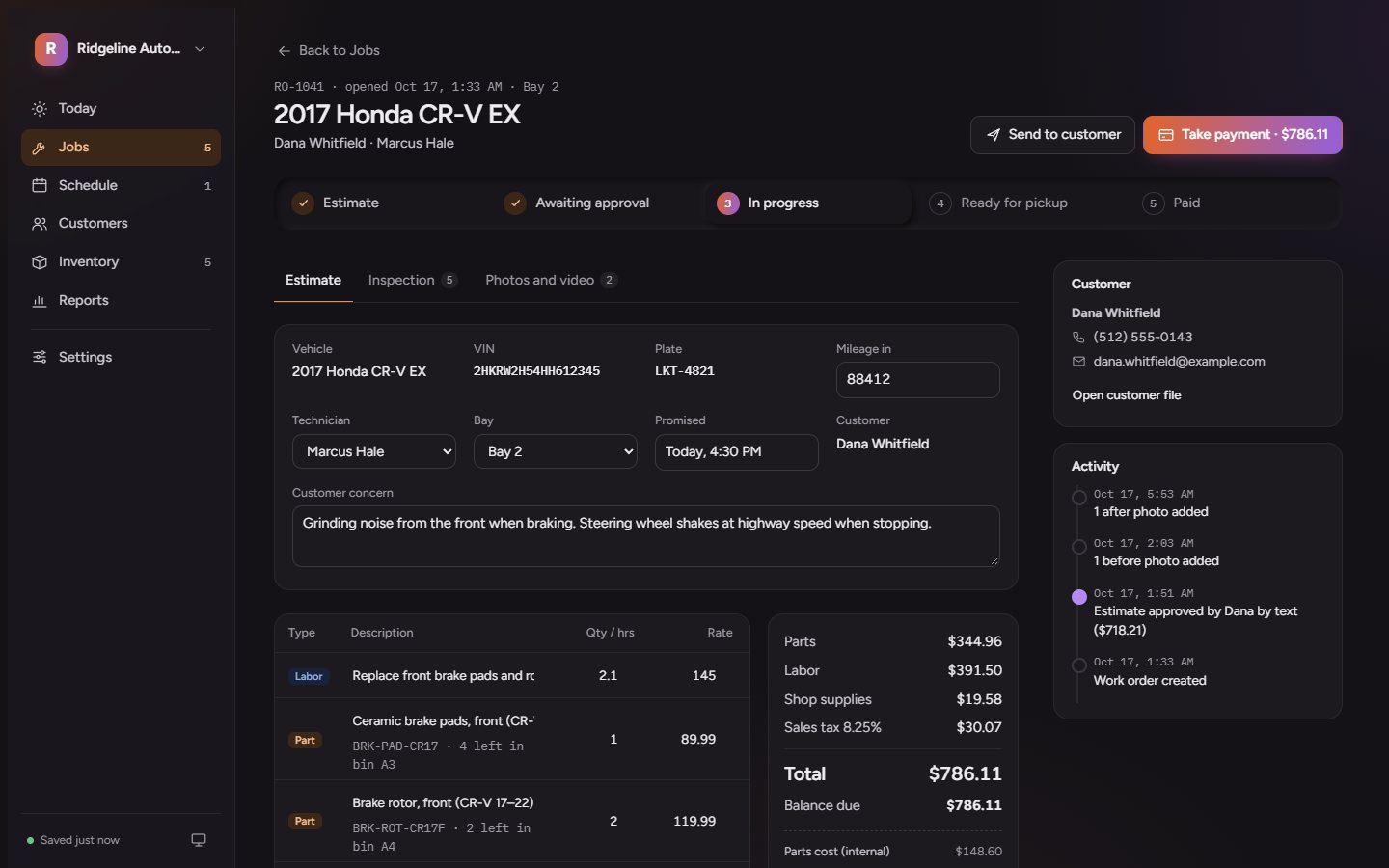
Task: Open Inventory in the sidebar
Action: tap(121, 262)
